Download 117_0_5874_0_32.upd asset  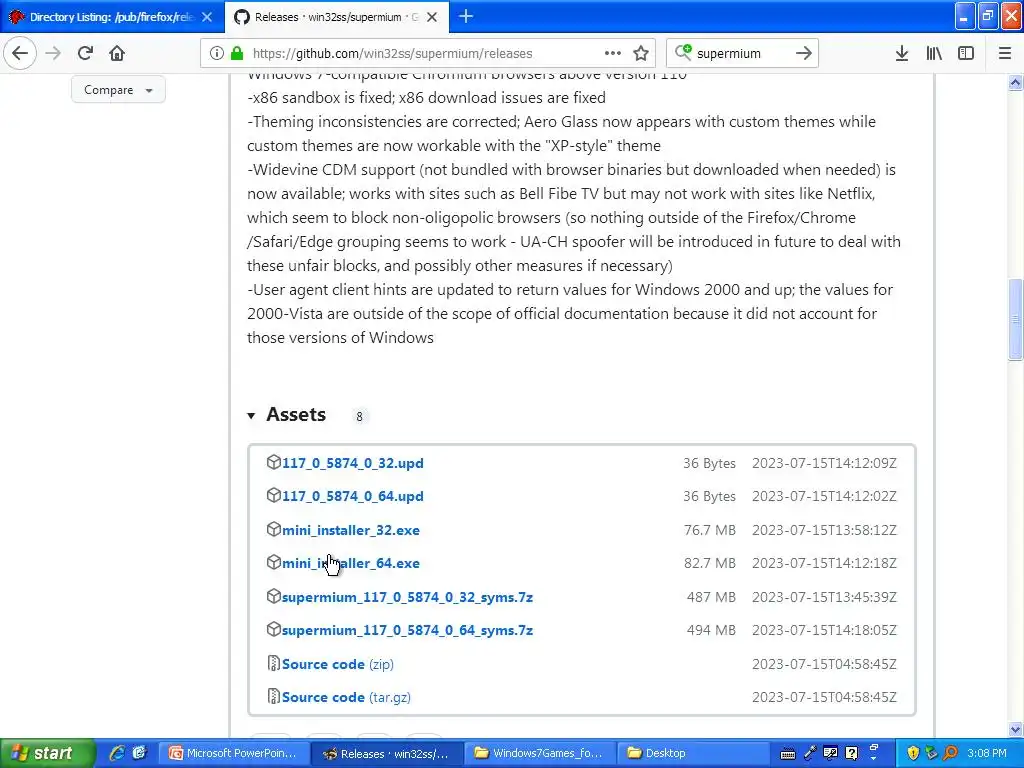coord(353,463)
